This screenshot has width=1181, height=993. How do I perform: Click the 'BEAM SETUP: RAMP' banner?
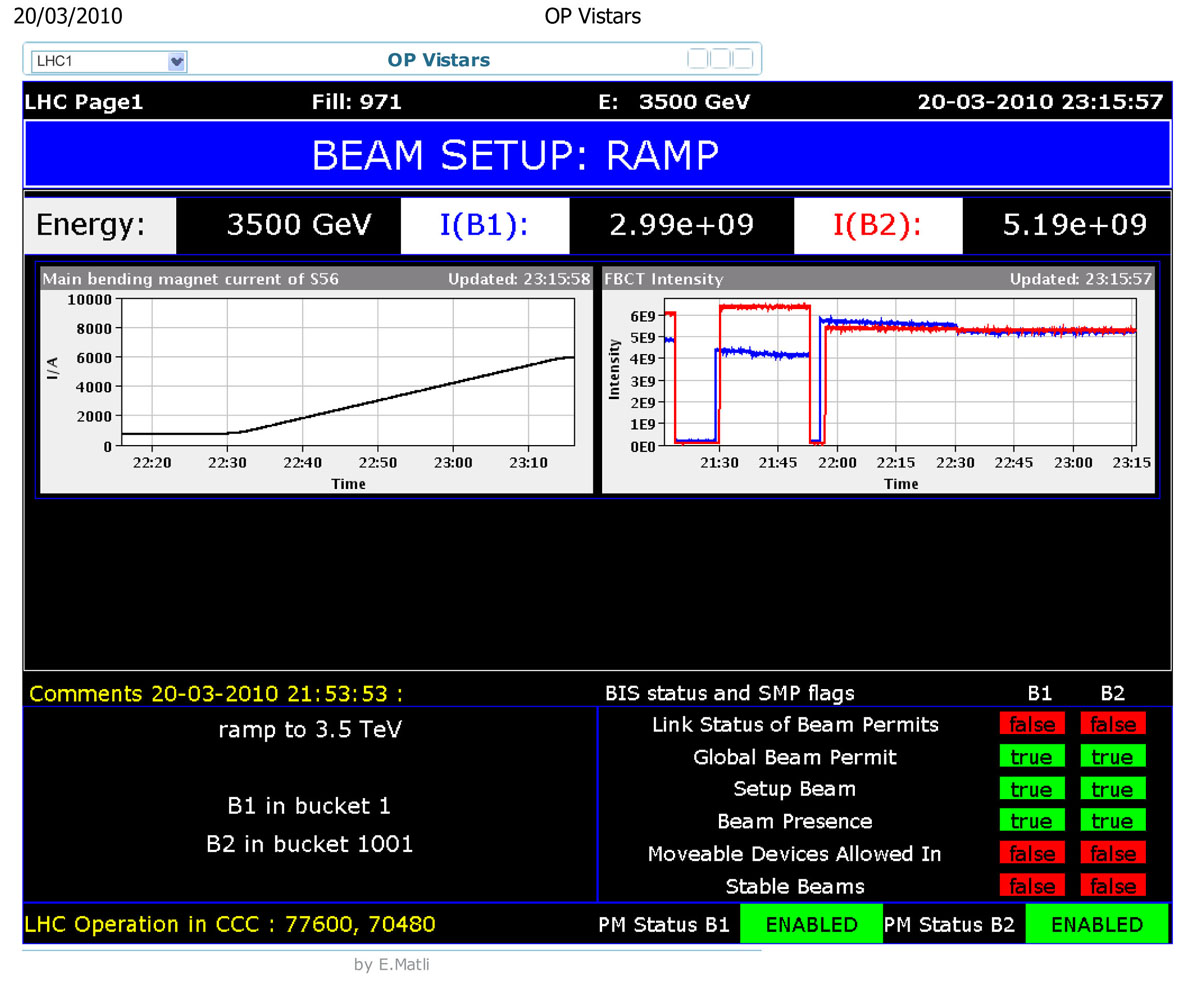[x=597, y=155]
